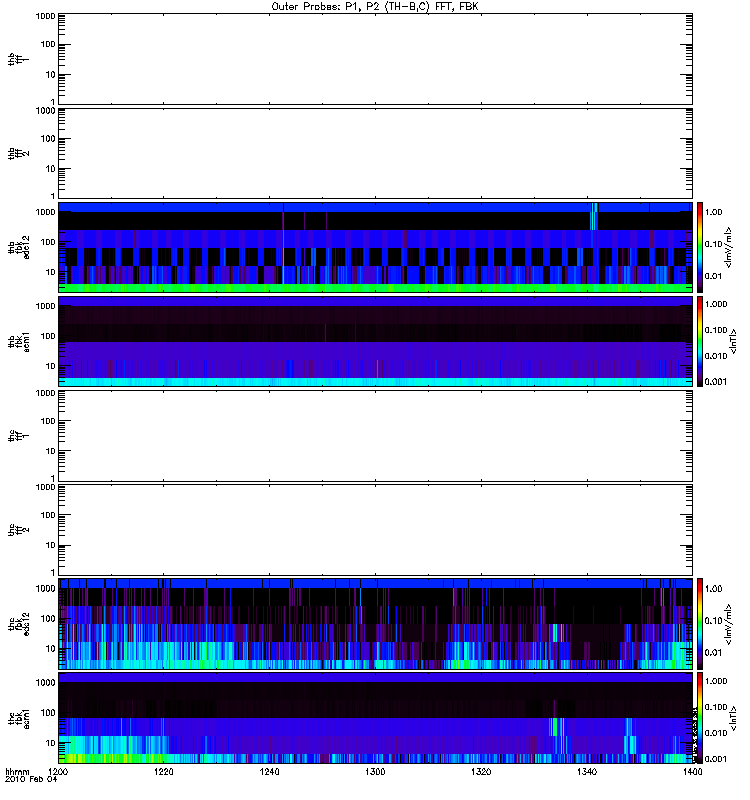Click the plot title "Outer Probes: P1, P2 (TH-B,C) FFT, FBK"
Viewport: 750px width, 800px height.
375,7
